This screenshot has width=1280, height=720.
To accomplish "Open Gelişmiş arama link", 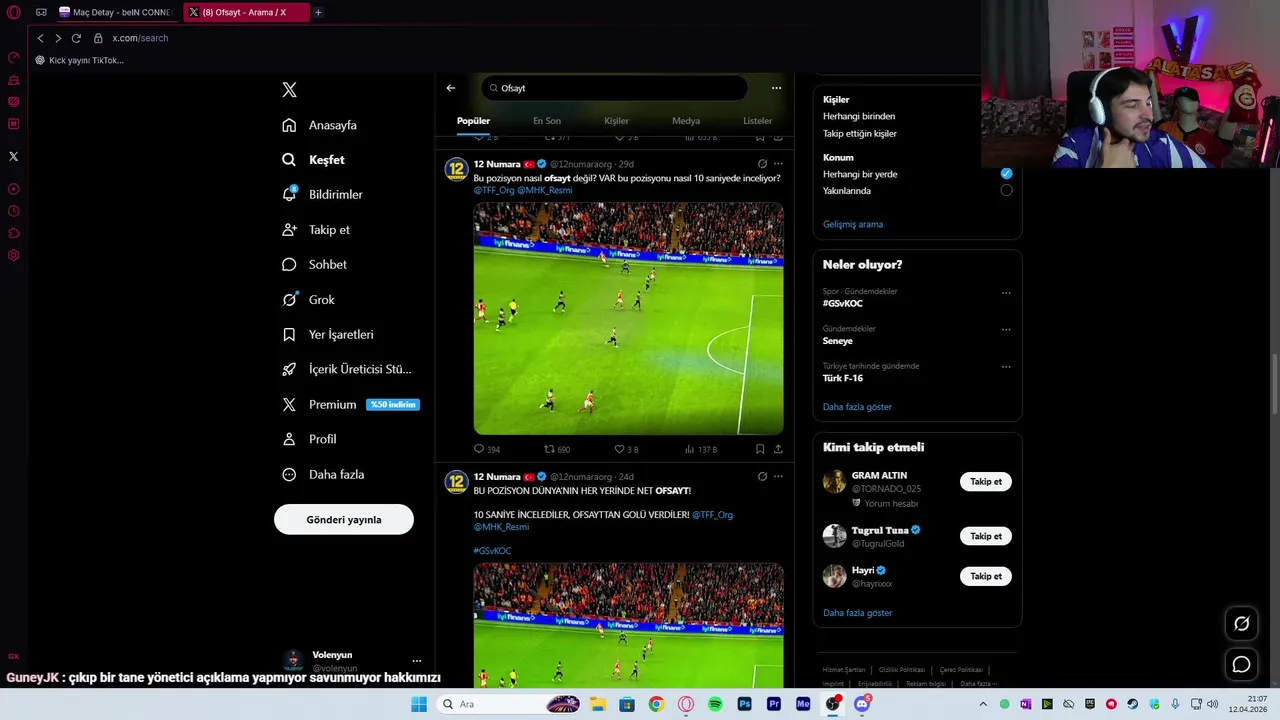I will click(x=853, y=224).
